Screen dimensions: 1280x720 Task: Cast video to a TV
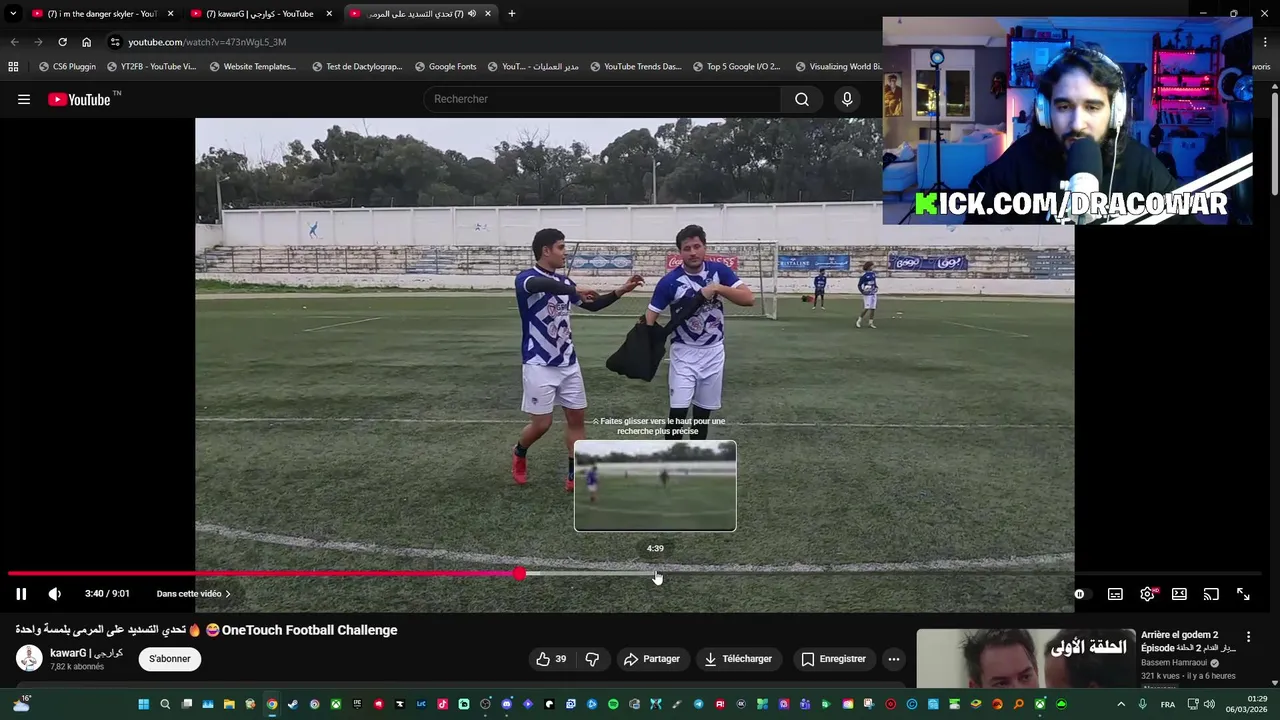pyautogui.click(x=1211, y=594)
